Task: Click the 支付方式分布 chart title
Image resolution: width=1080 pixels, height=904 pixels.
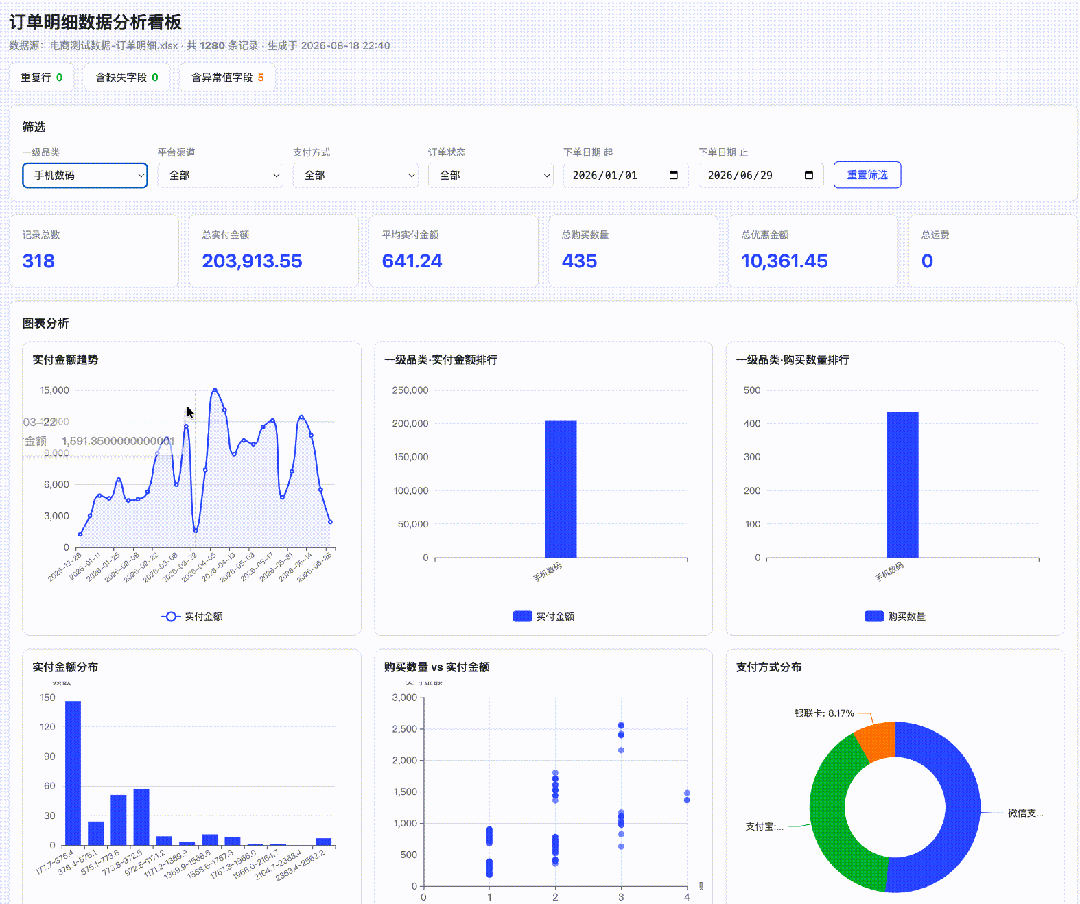Action: [x=769, y=667]
